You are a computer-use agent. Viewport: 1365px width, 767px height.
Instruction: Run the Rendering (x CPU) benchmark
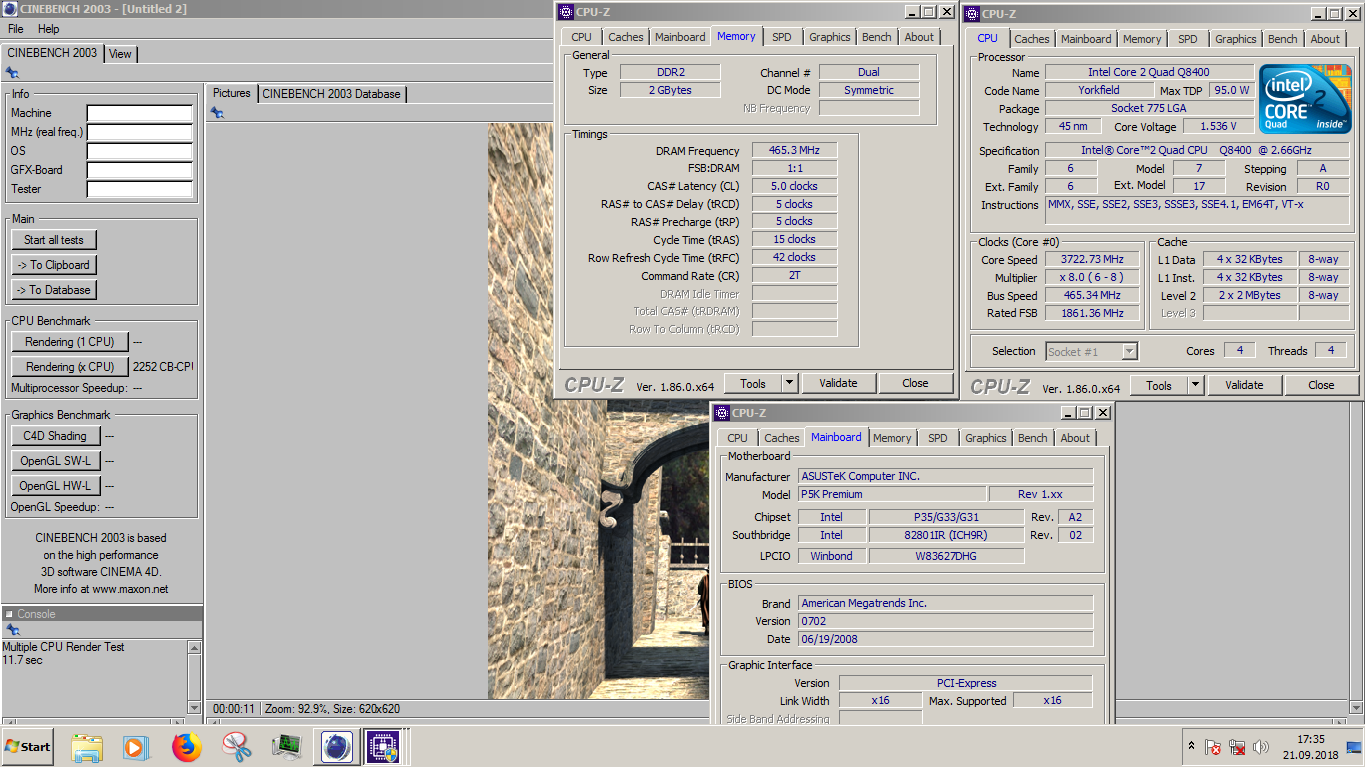coord(70,367)
